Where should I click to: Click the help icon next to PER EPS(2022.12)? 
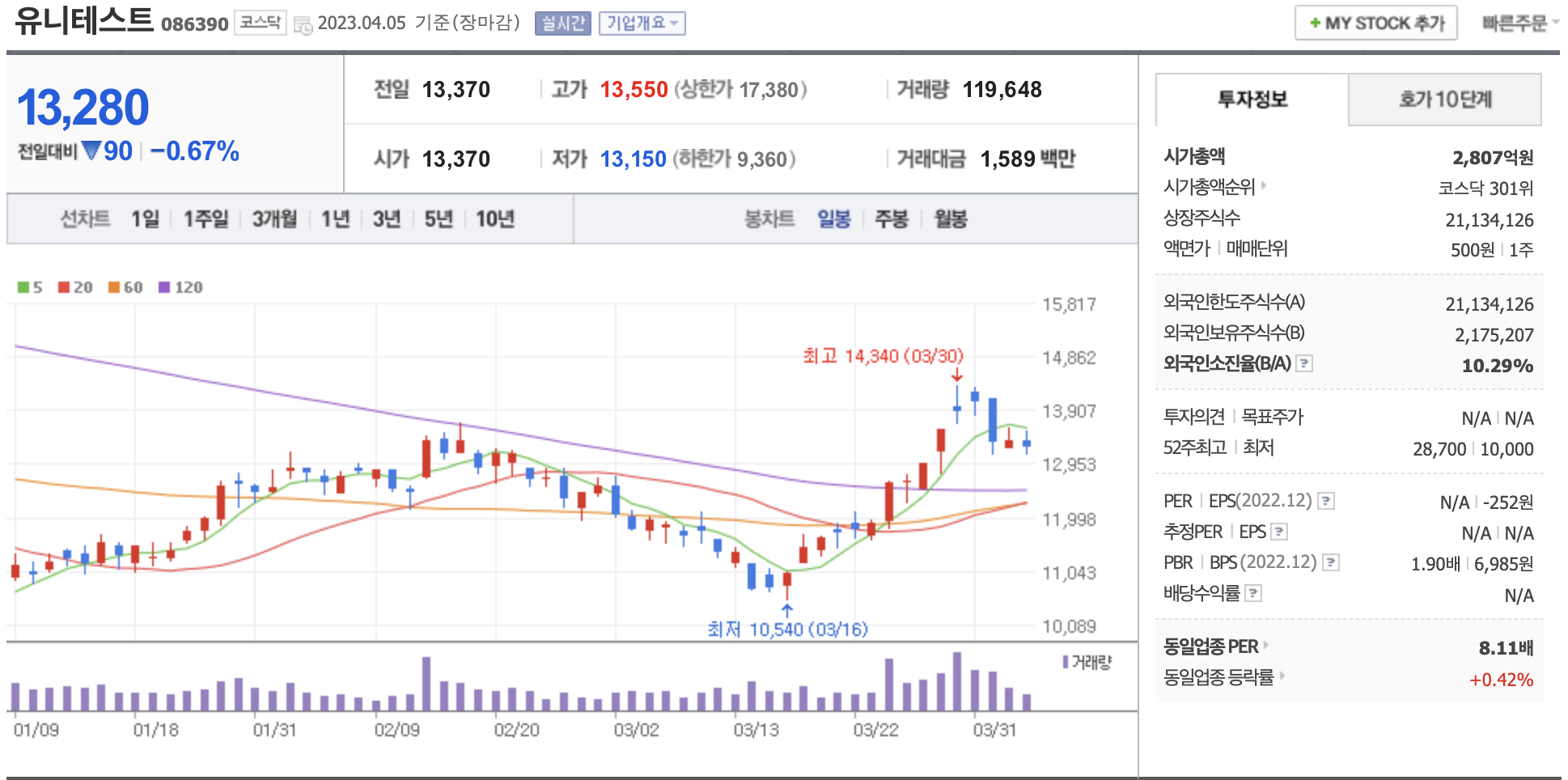tap(1325, 501)
